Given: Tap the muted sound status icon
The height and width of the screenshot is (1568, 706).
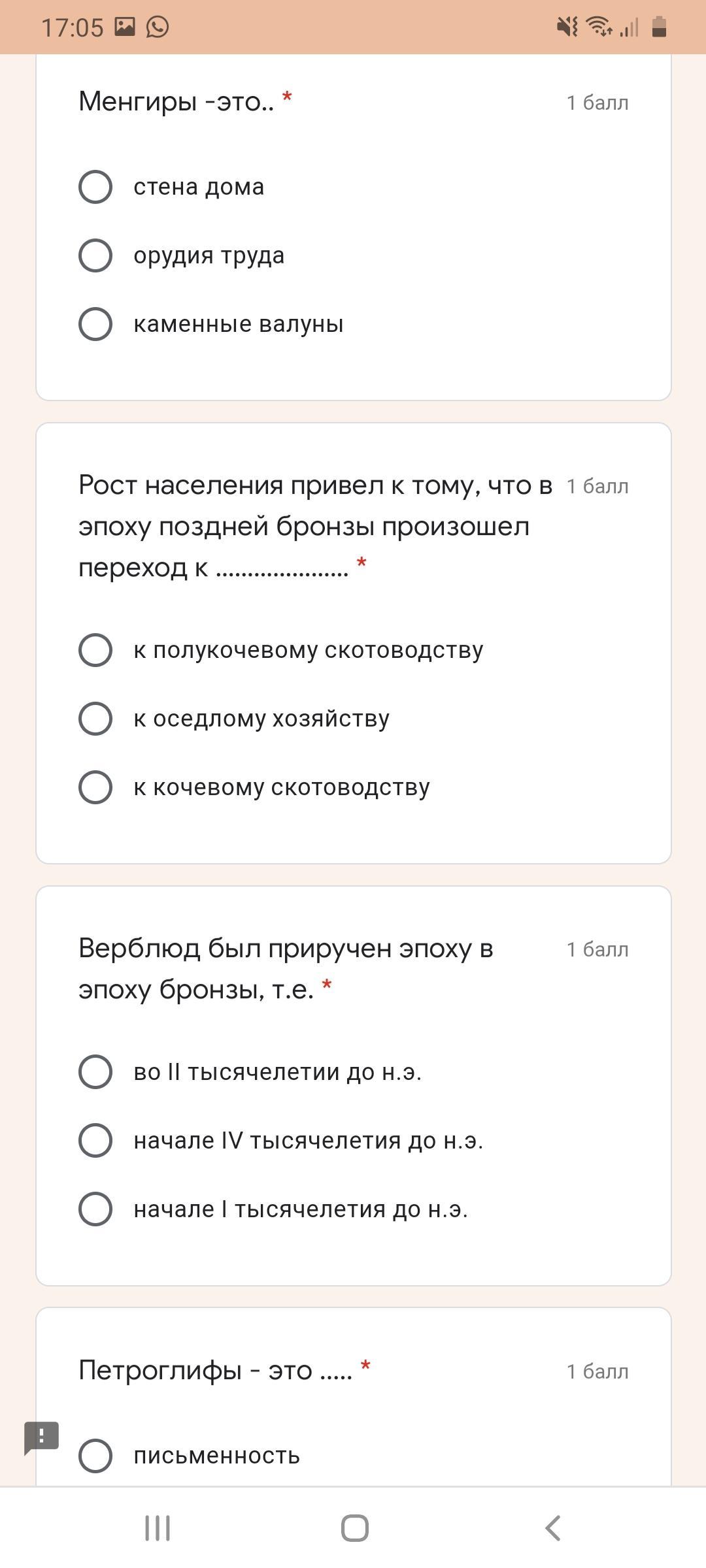Looking at the screenshot, I should point(567,27).
